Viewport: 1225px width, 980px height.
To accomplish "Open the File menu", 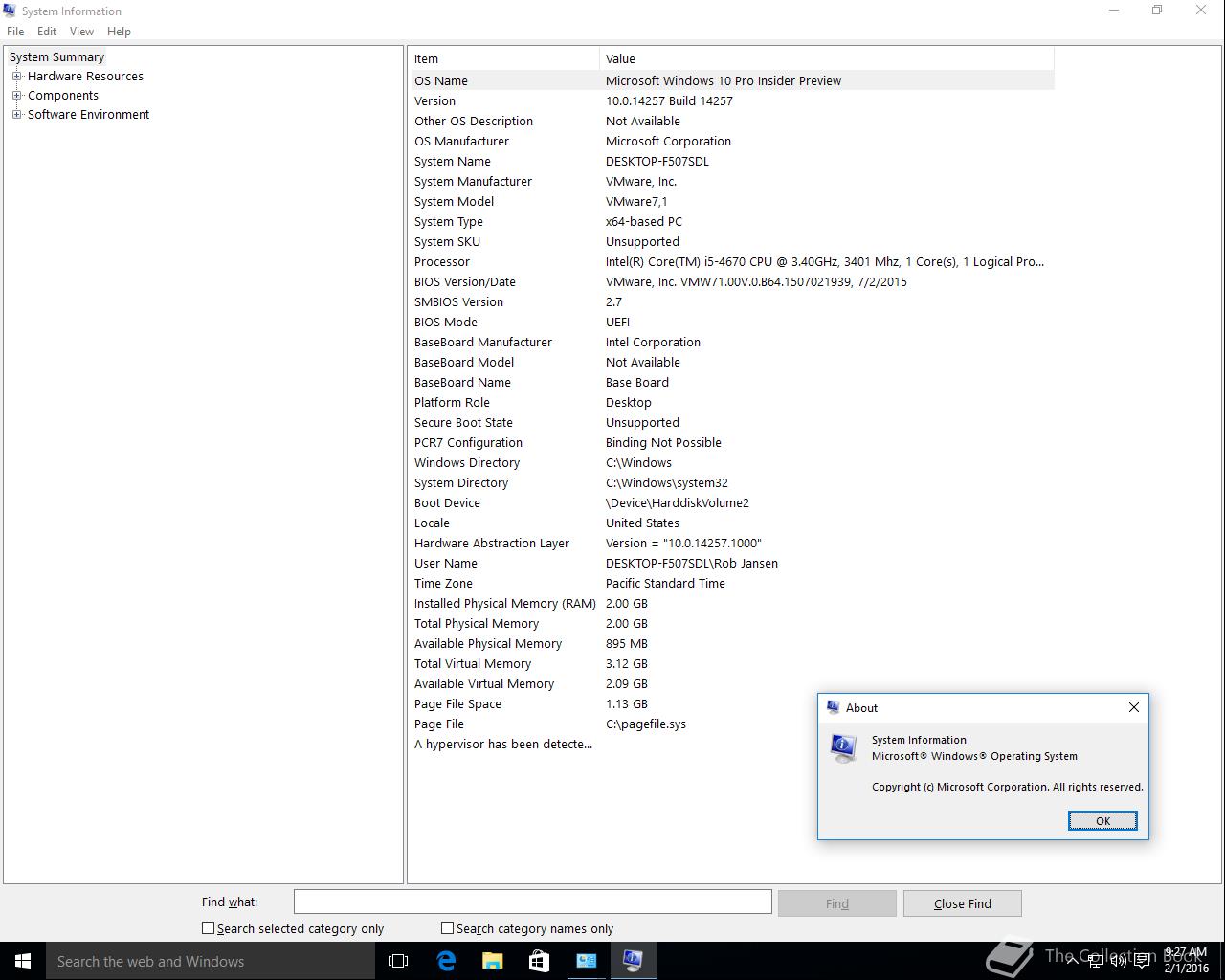I will click(x=15, y=31).
